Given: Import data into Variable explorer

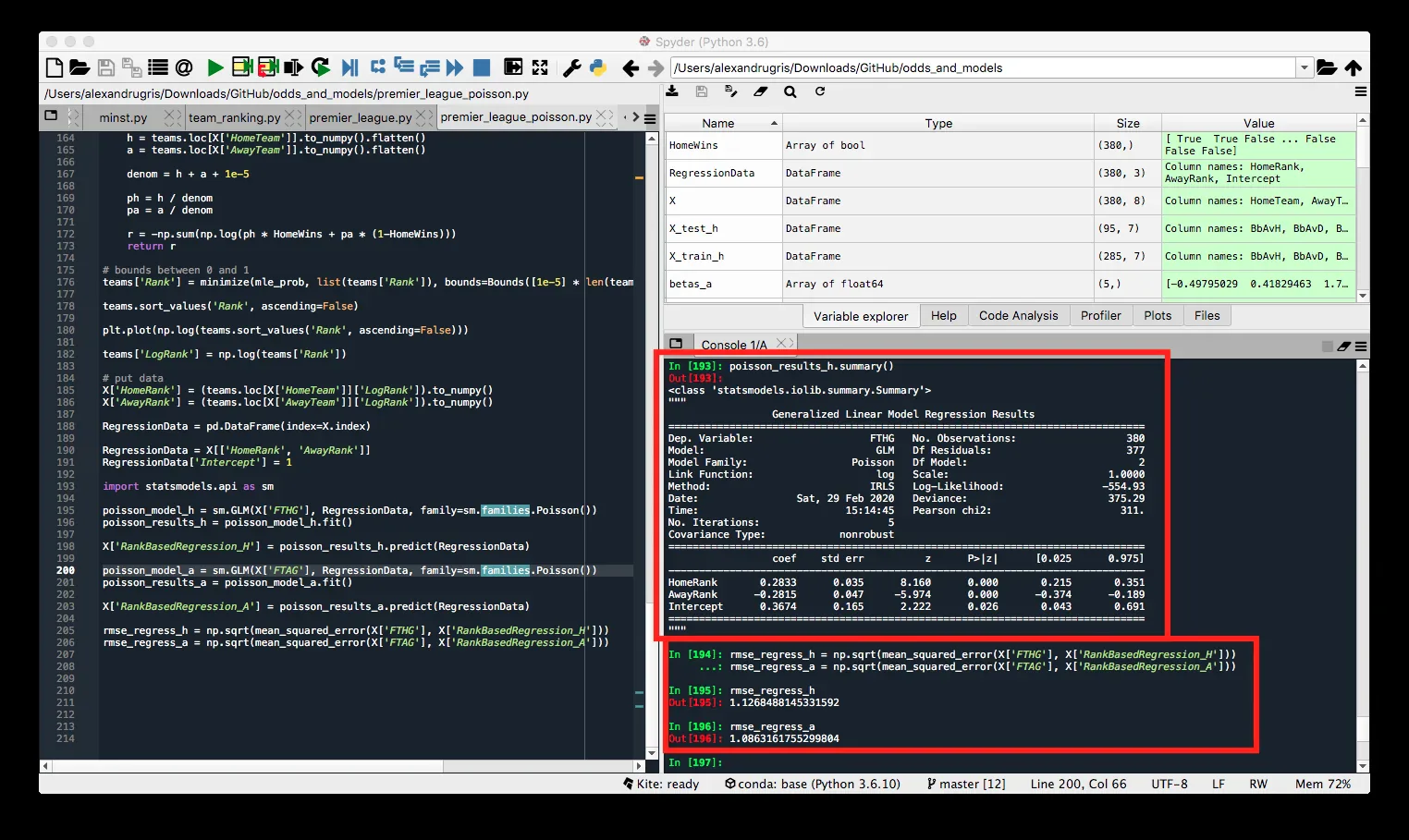Looking at the screenshot, I should click(x=672, y=91).
